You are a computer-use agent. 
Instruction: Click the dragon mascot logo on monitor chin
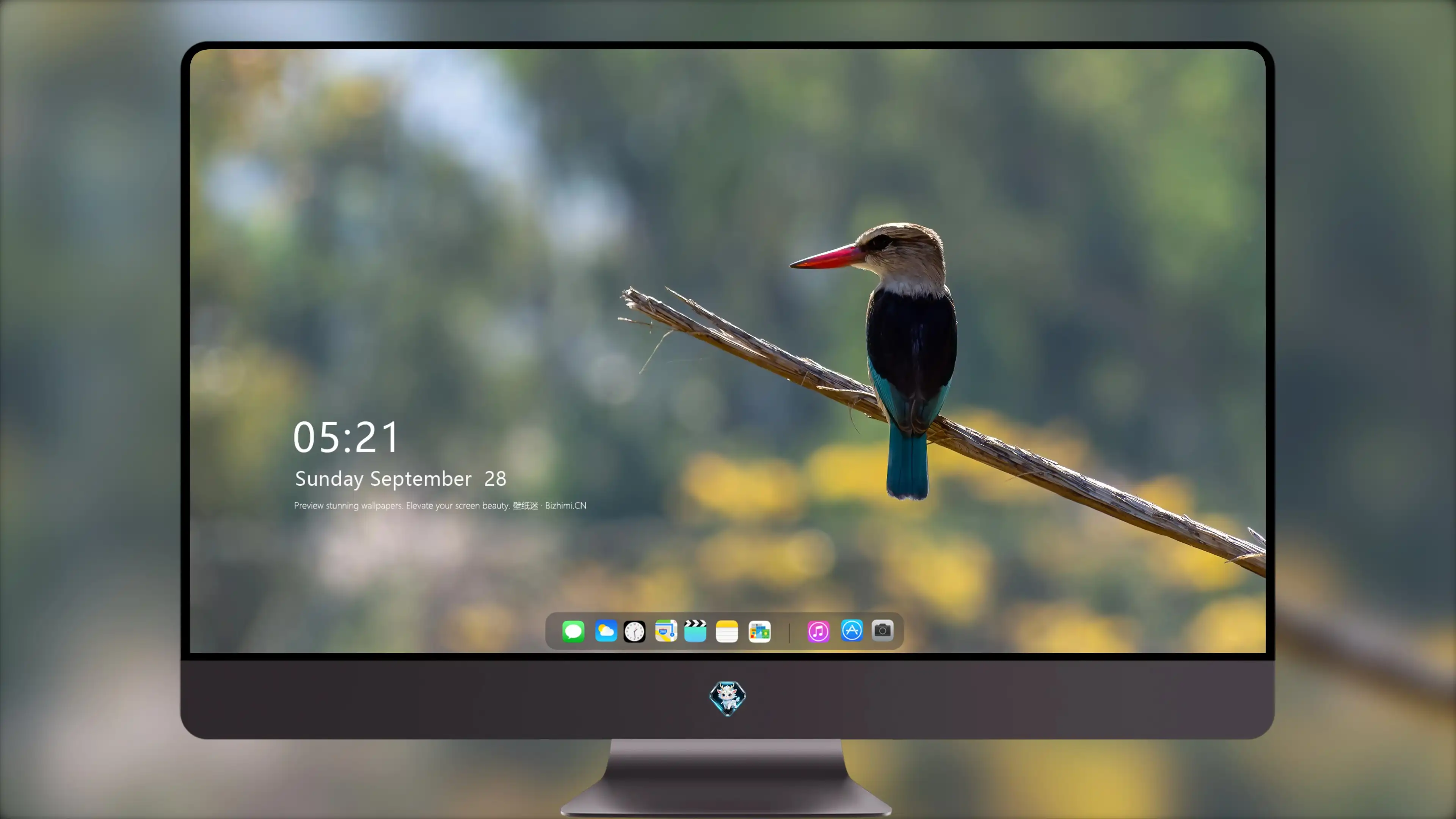728,698
